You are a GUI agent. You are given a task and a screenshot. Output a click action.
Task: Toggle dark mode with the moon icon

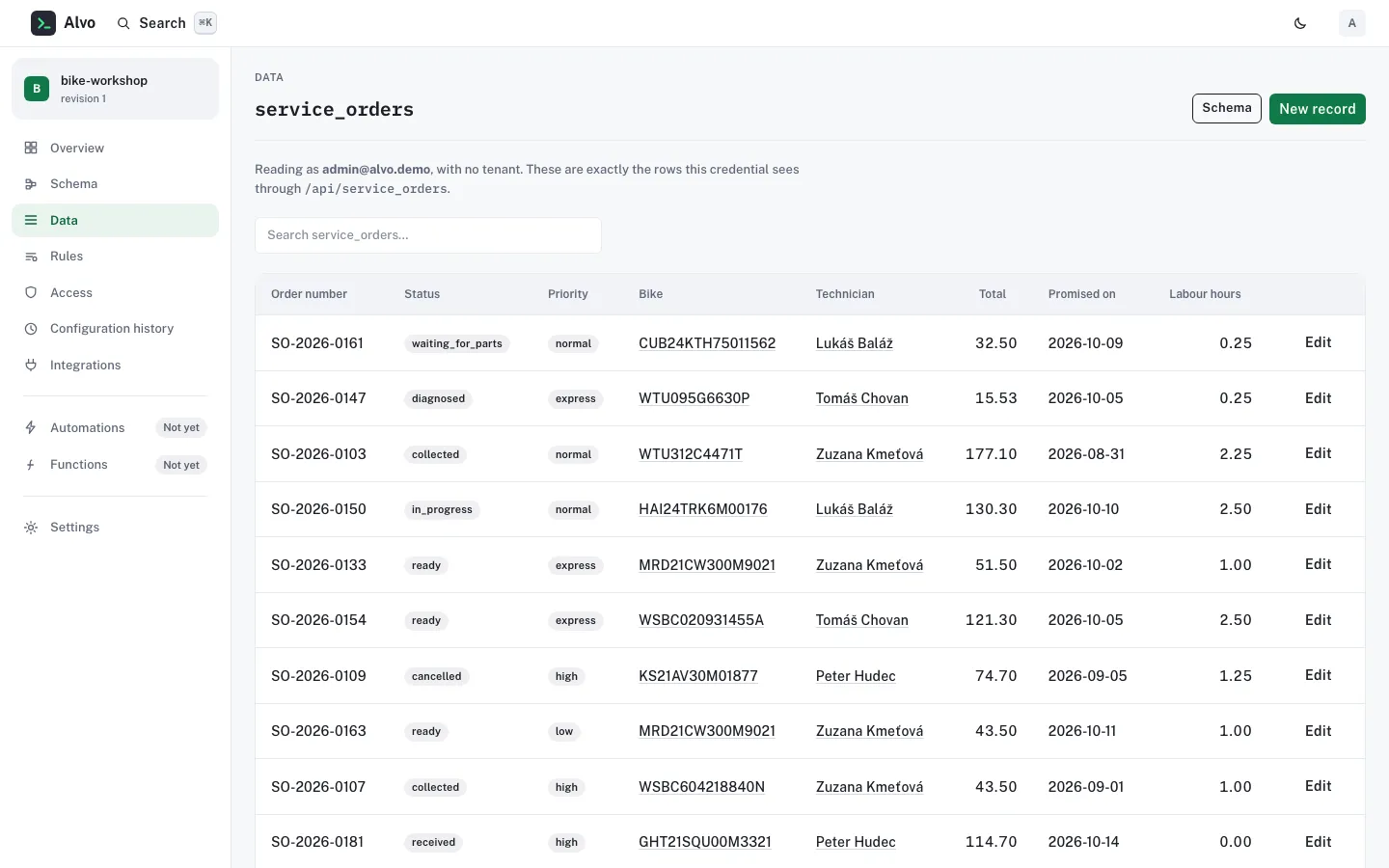(1300, 23)
